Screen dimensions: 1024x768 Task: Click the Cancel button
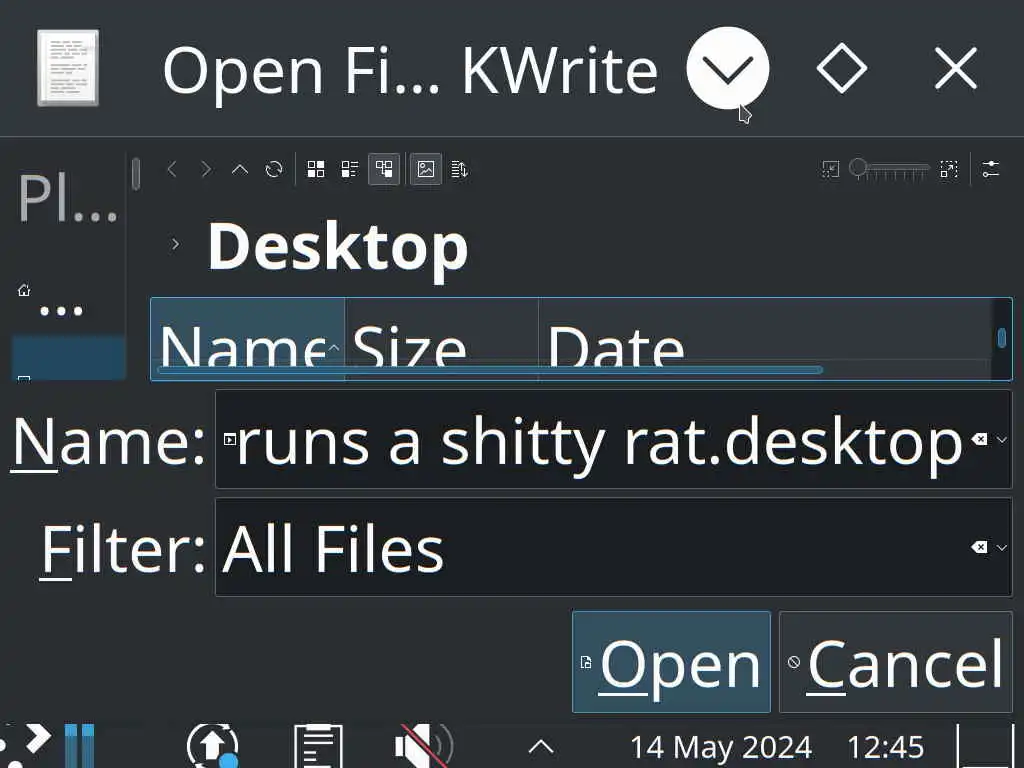(x=895, y=662)
